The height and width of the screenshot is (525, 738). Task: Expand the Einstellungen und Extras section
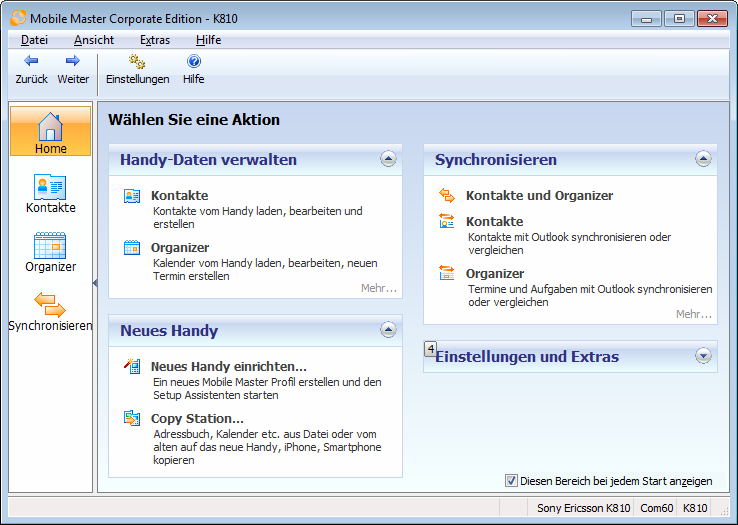pyautogui.click(x=703, y=356)
